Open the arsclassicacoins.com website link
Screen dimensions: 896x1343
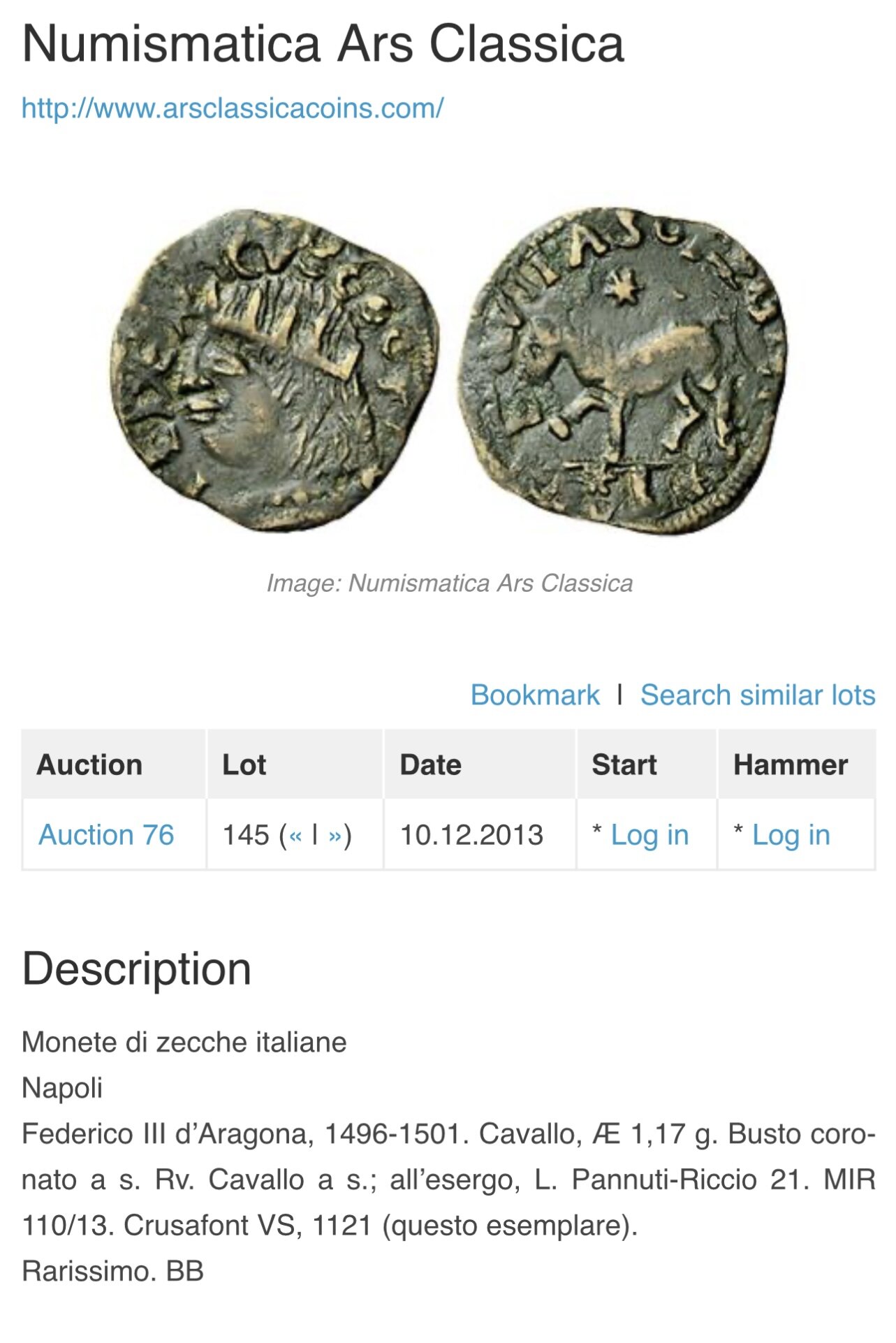click(x=232, y=108)
